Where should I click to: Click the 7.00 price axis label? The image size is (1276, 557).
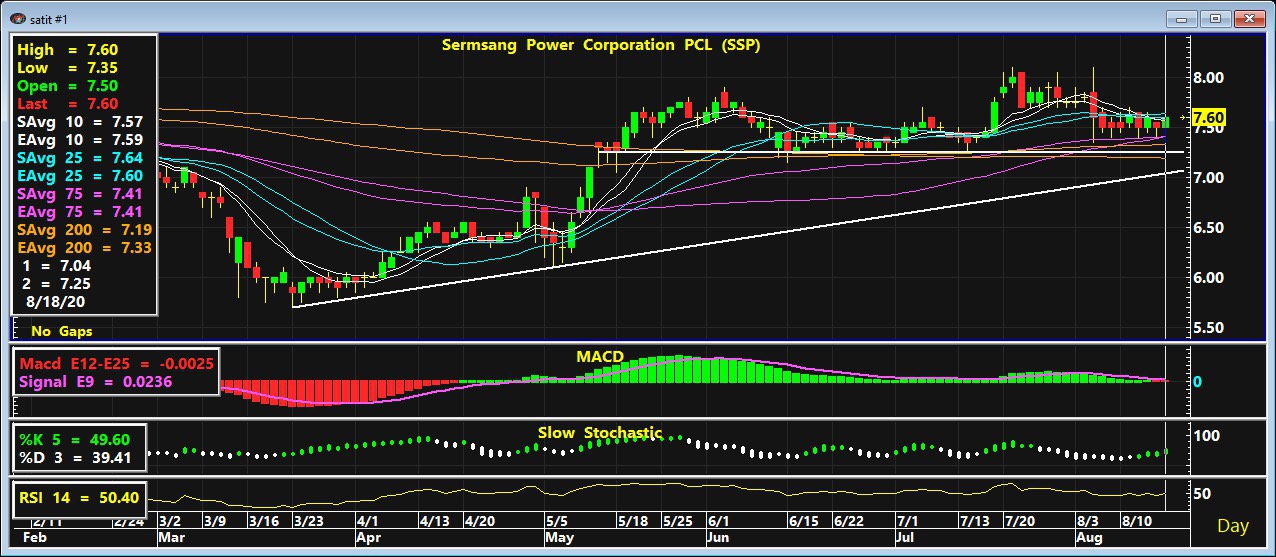pos(1210,178)
